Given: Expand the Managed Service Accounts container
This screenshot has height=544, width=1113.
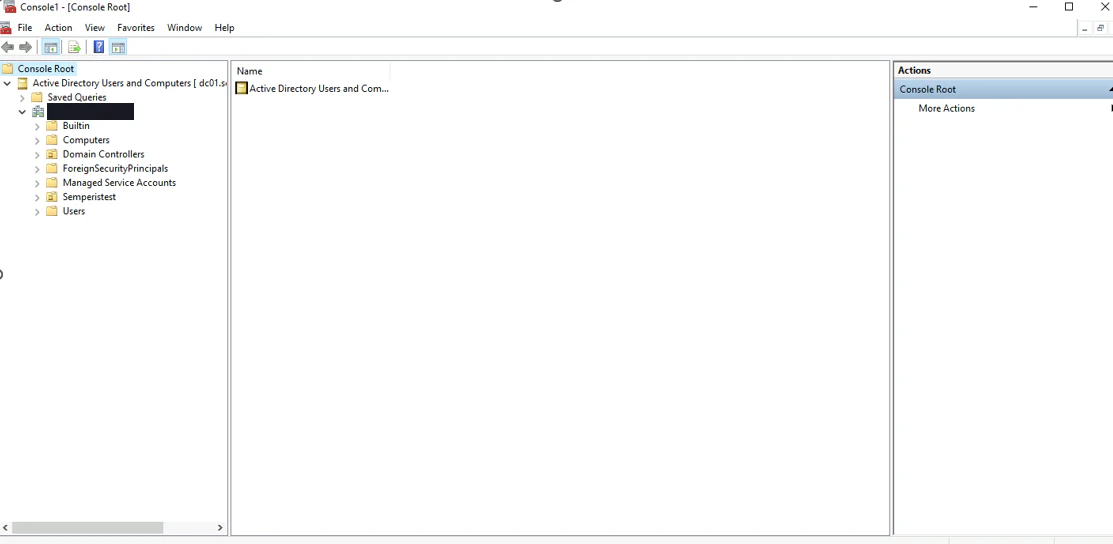Looking at the screenshot, I should [37, 183].
